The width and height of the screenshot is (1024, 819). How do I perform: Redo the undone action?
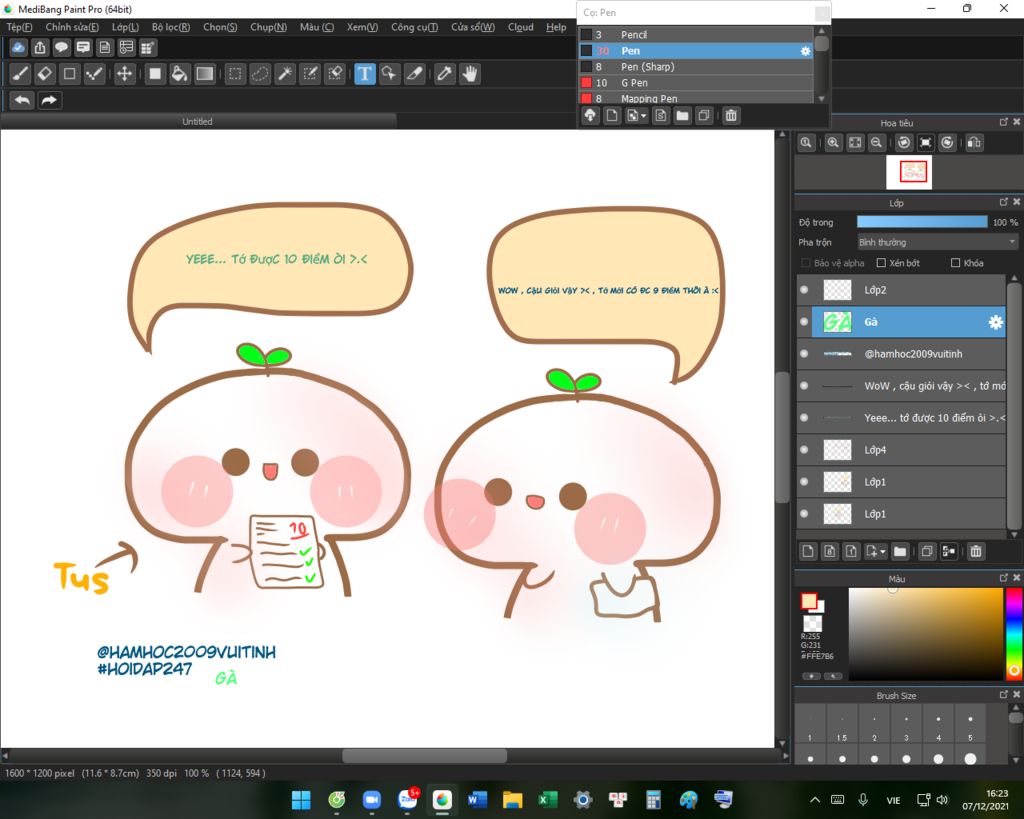(49, 100)
